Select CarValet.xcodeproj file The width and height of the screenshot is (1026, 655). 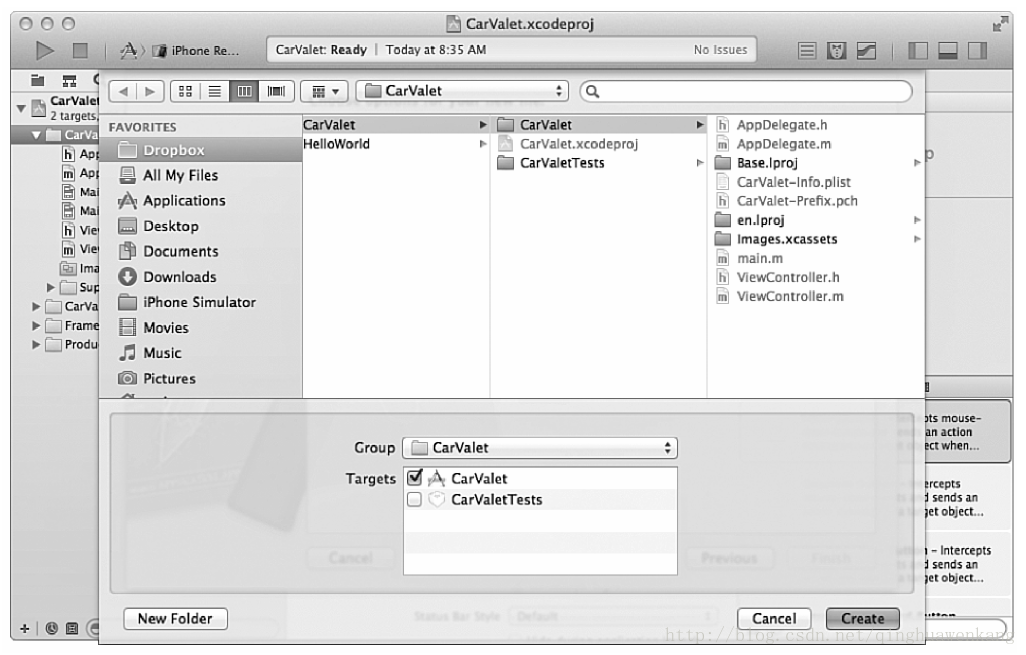[x=599, y=144]
